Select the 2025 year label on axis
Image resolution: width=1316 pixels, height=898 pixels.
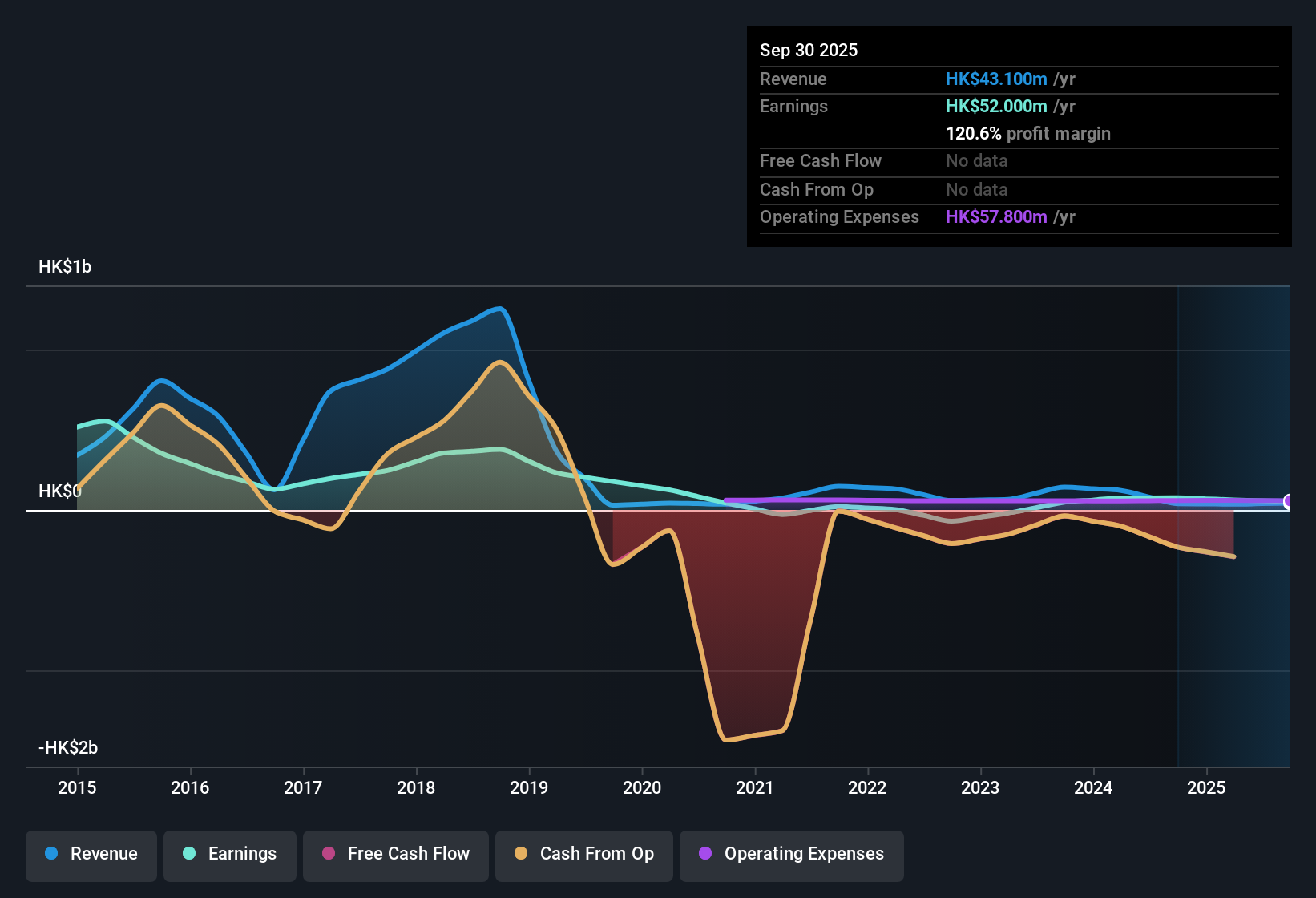pyautogui.click(x=1207, y=788)
